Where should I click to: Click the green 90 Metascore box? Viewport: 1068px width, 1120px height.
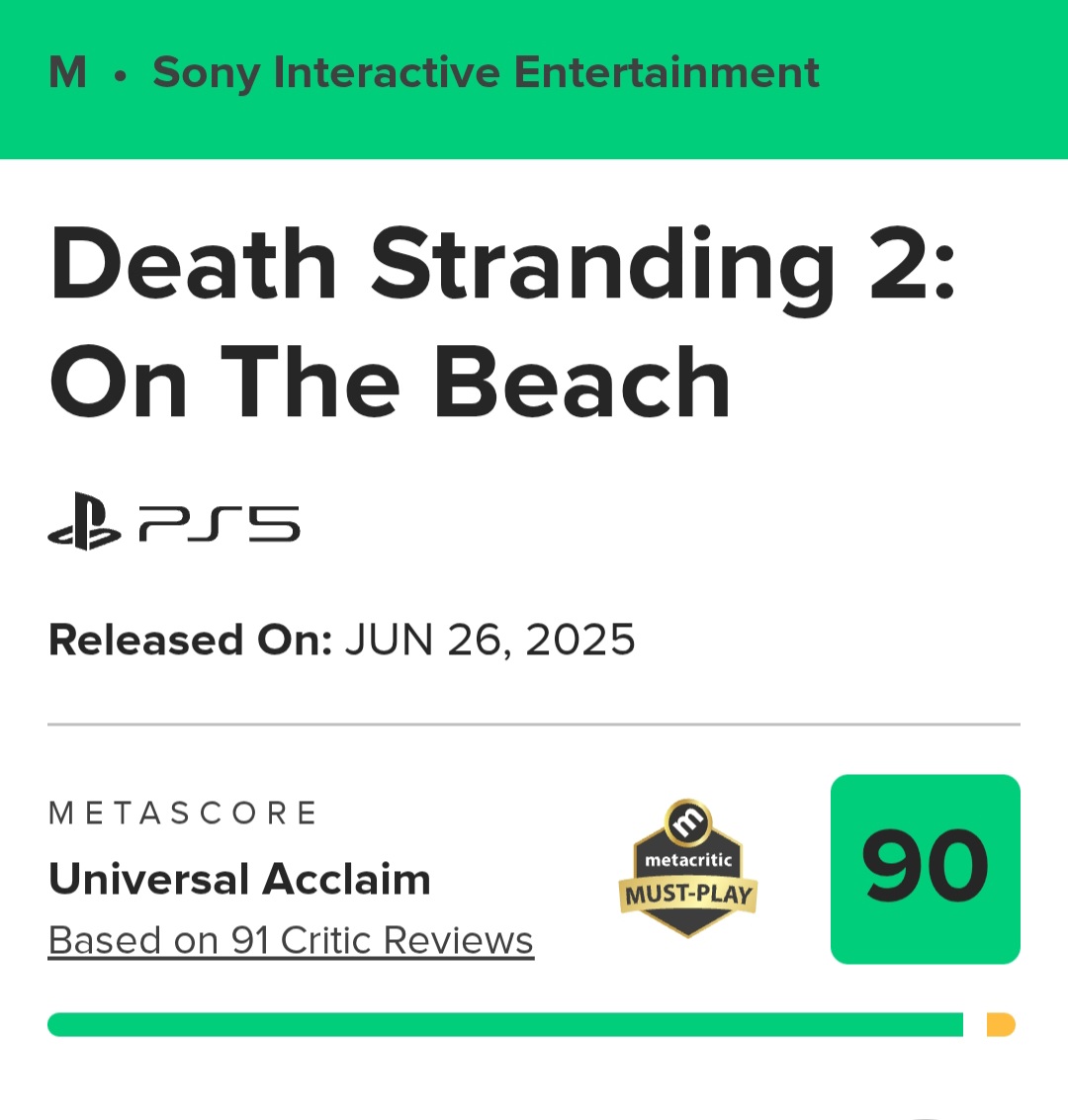(925, 868)
